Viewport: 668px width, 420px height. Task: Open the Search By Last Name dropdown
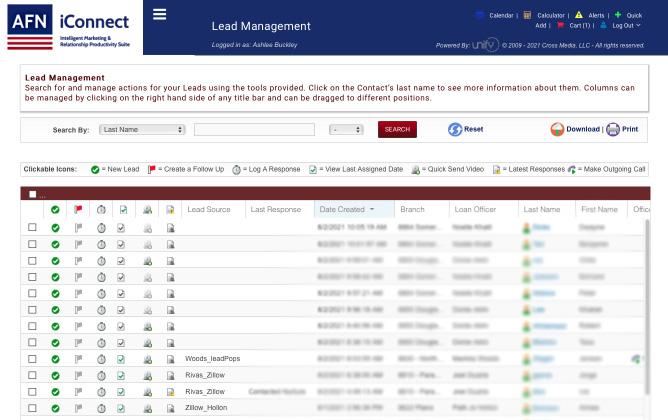point(142,129)
